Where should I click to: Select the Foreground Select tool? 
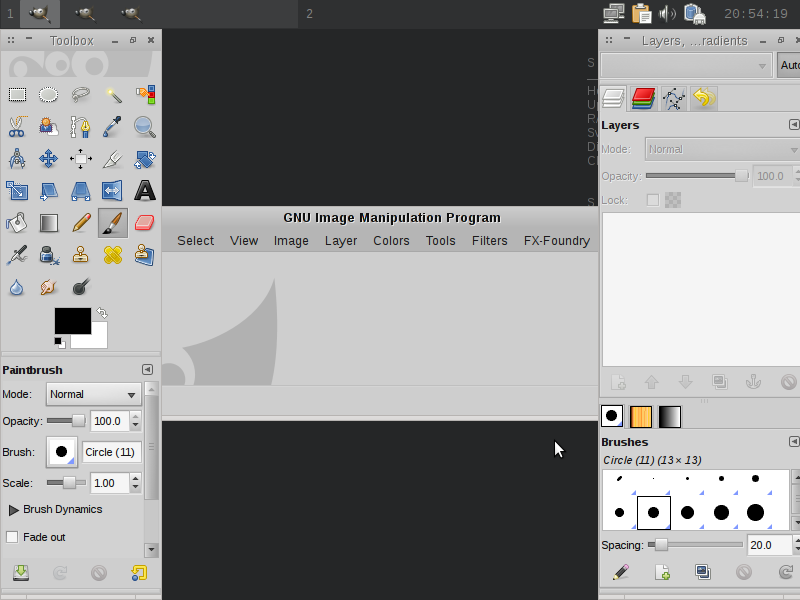point(48,127)
